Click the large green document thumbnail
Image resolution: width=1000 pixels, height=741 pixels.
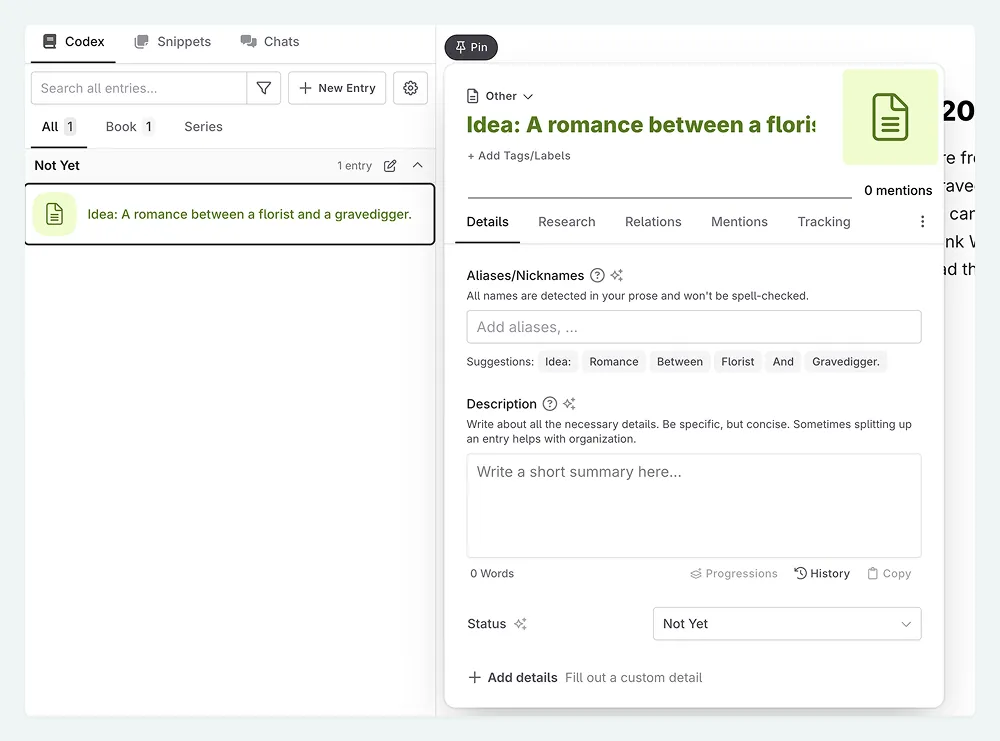(890, 117)
